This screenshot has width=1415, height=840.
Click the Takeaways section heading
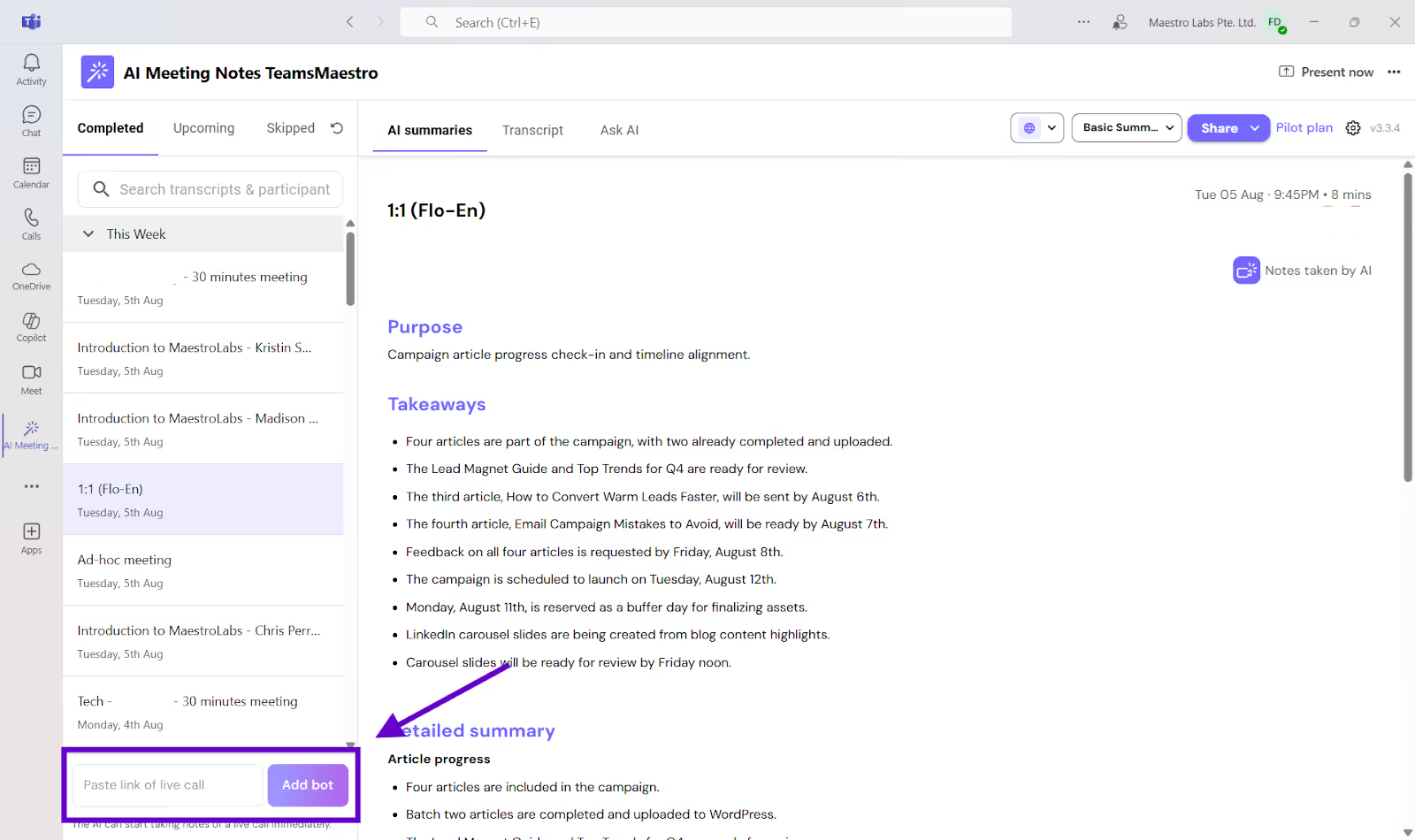coord(437,404)
